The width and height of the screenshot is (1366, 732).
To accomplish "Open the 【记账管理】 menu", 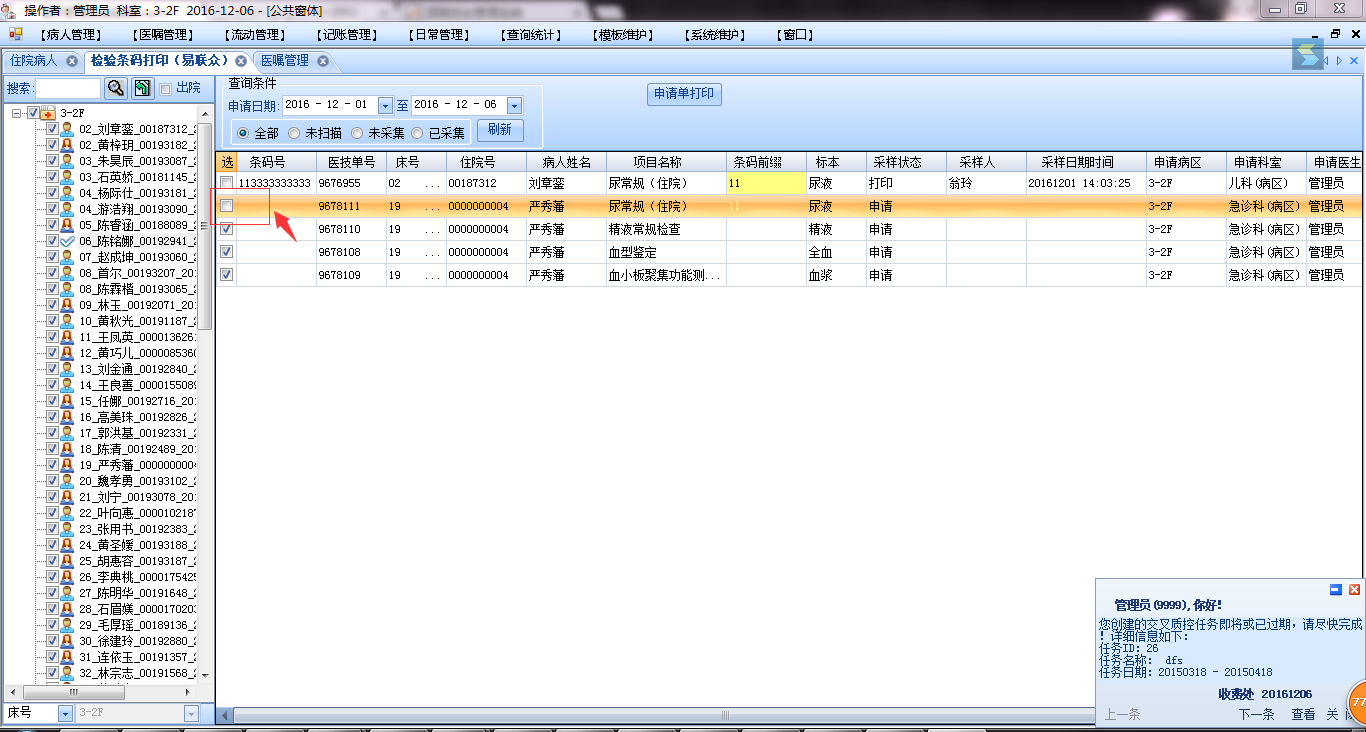I will coord(345,35).
